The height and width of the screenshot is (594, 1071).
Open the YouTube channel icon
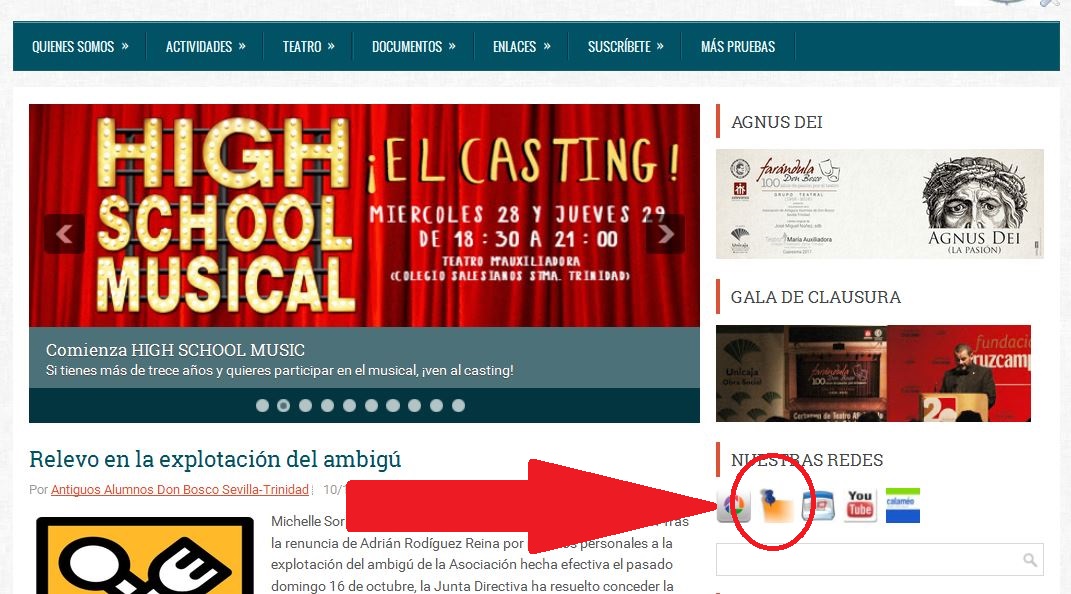point(861,506)
